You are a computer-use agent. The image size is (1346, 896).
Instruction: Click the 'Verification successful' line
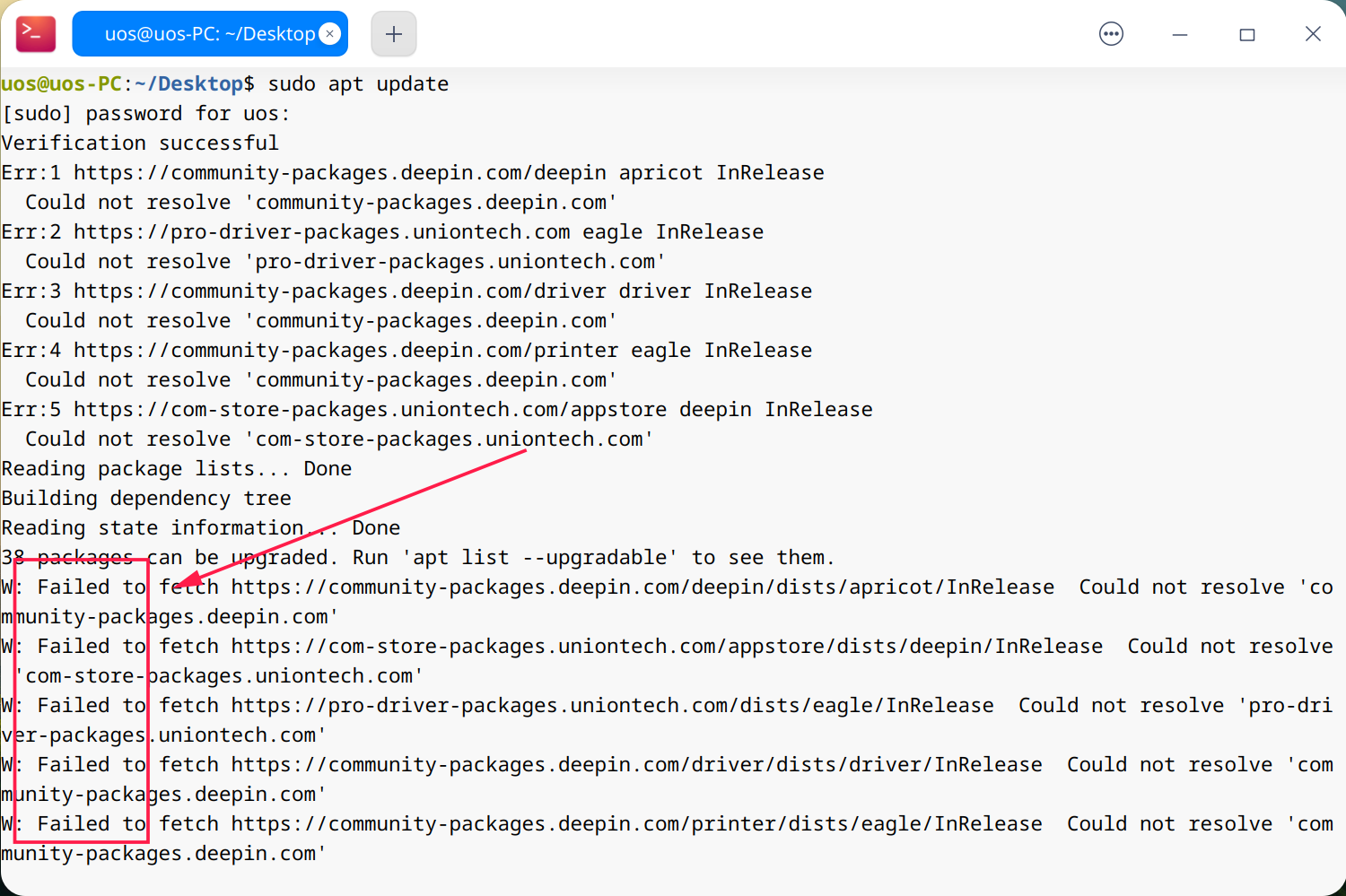[141, 144]
